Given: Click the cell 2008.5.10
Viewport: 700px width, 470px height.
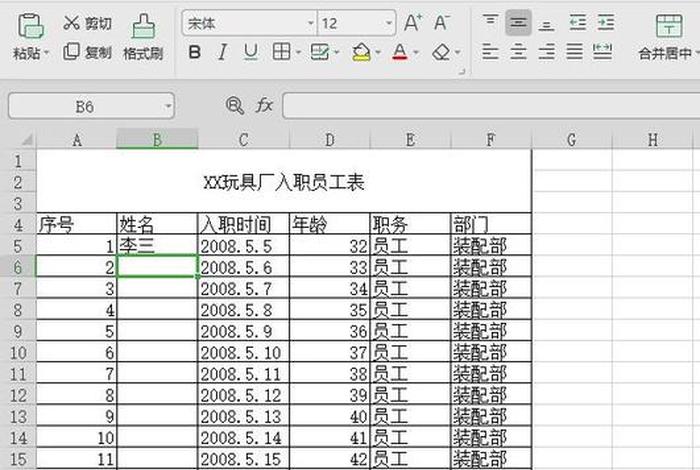Looking at the screenshot, I should (x=244, y=353).
